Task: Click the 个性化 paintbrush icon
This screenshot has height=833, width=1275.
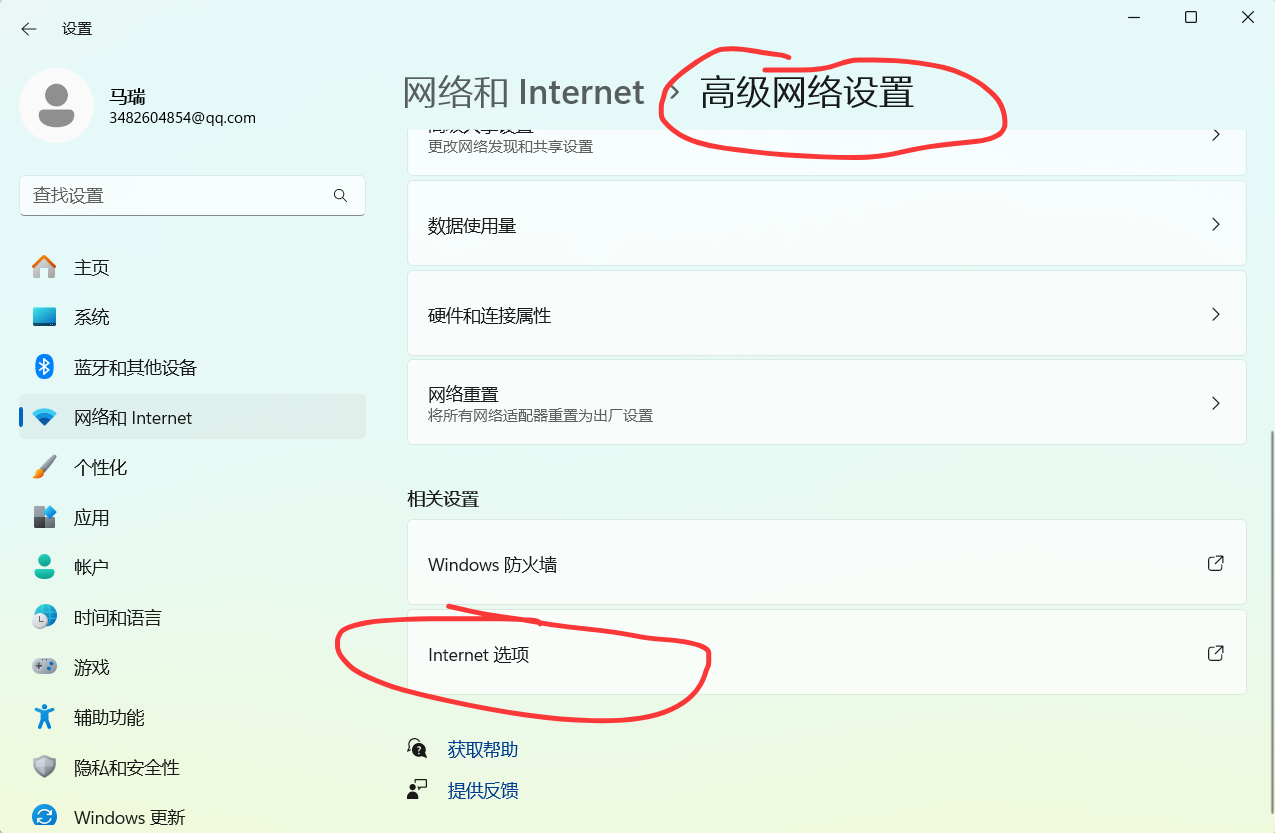Action: click(x=44, y=467)
